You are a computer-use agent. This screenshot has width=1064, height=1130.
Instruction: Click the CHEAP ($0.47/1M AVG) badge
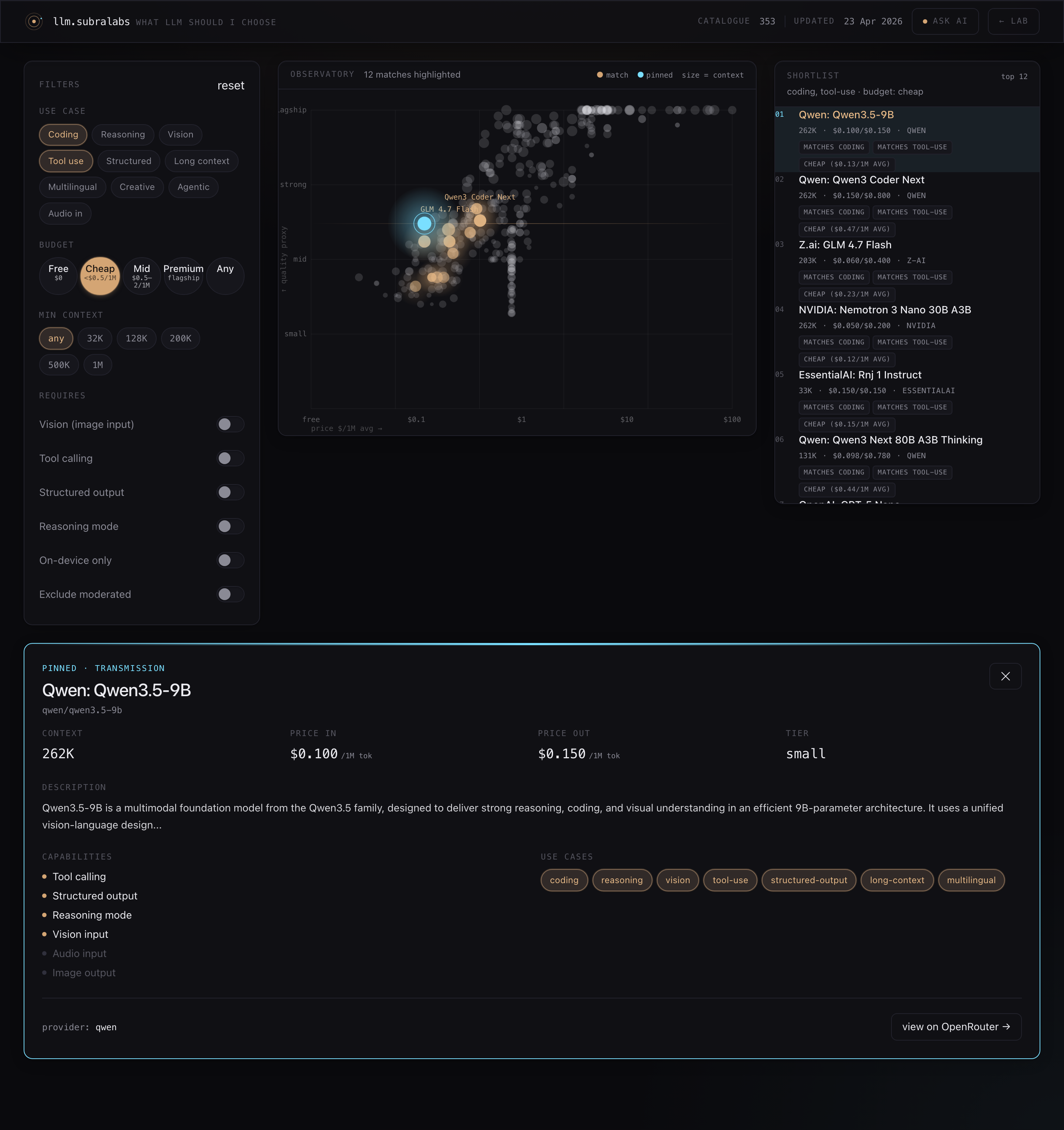846,229
